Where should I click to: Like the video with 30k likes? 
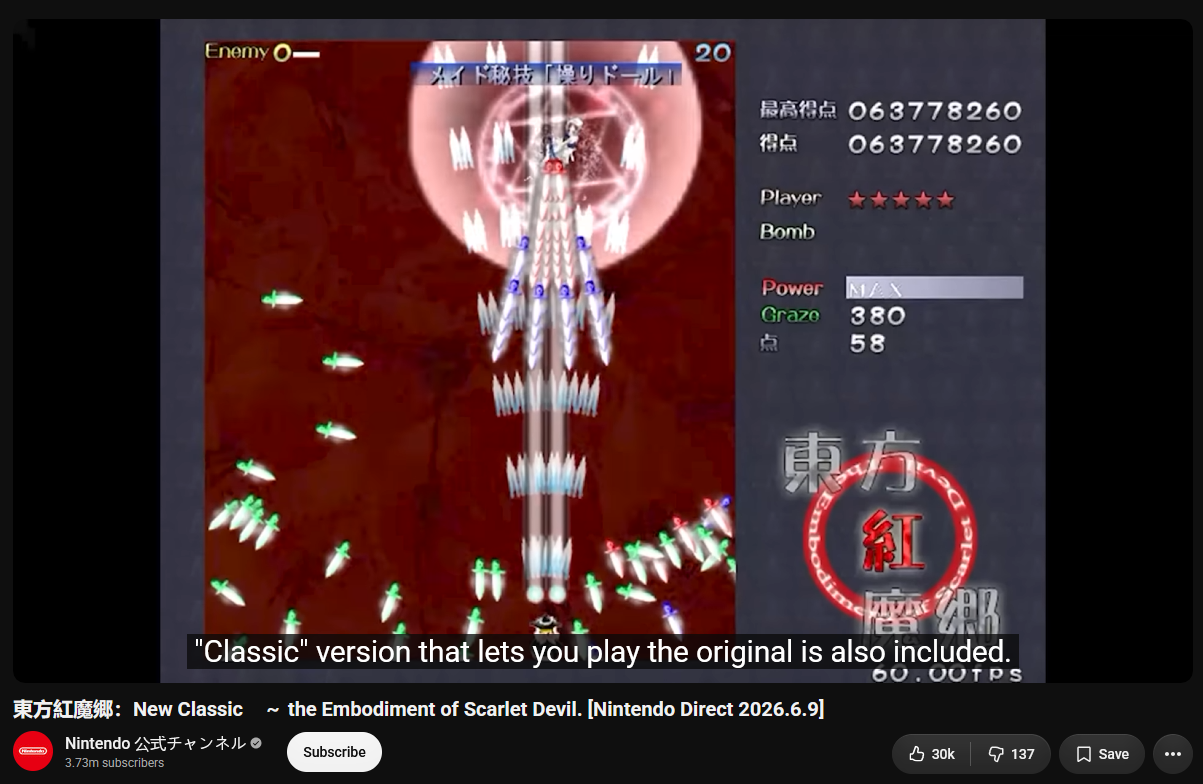click(x=931, y=754)
